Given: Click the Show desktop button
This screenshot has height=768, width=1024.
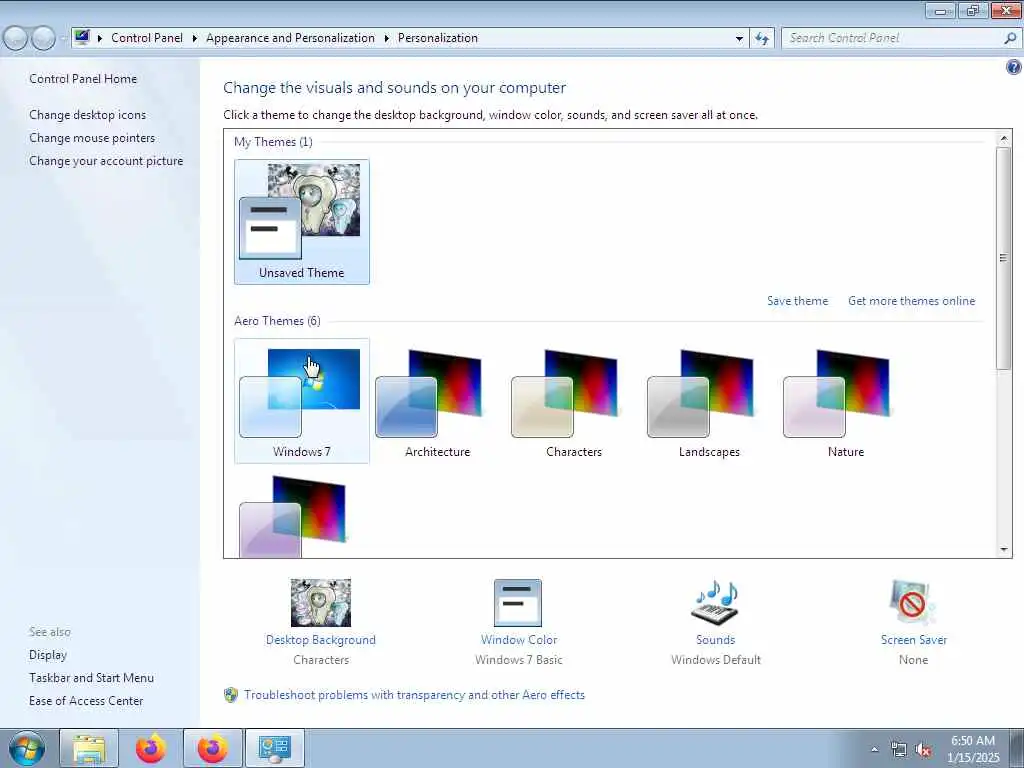Looking at the screenshot, I should [x=1016, y=749].
